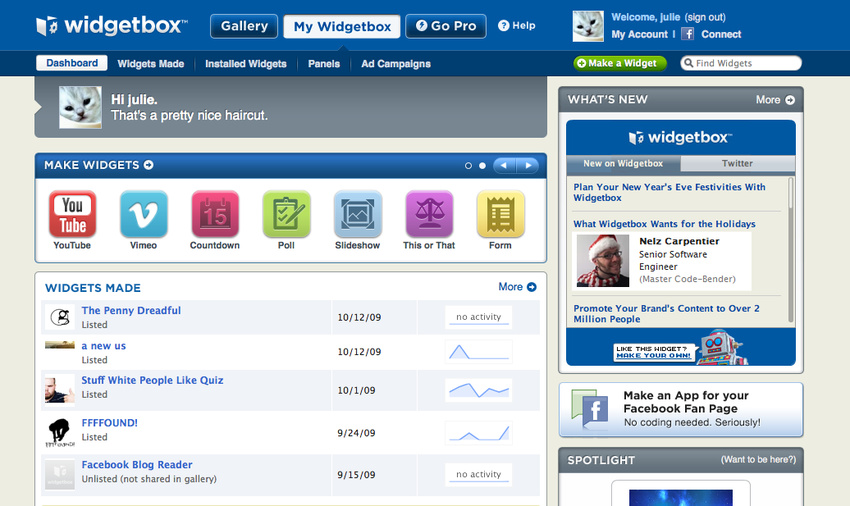Select second Make Widgets page dot
This screenshot has width=850, height=506.
point(482,165)
